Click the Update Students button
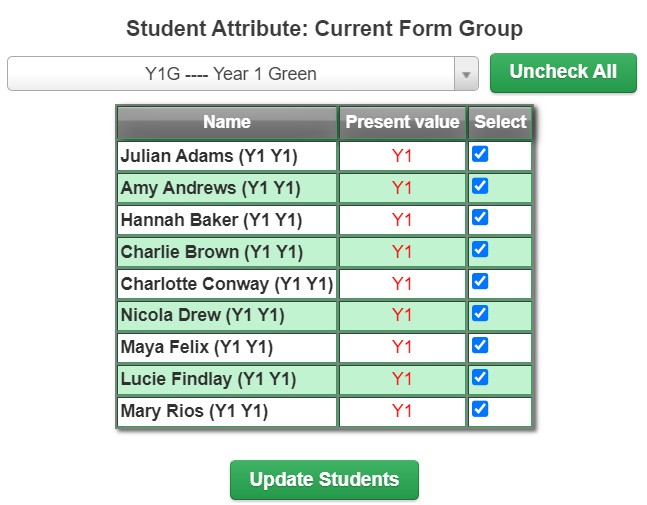 coord(324,480)
